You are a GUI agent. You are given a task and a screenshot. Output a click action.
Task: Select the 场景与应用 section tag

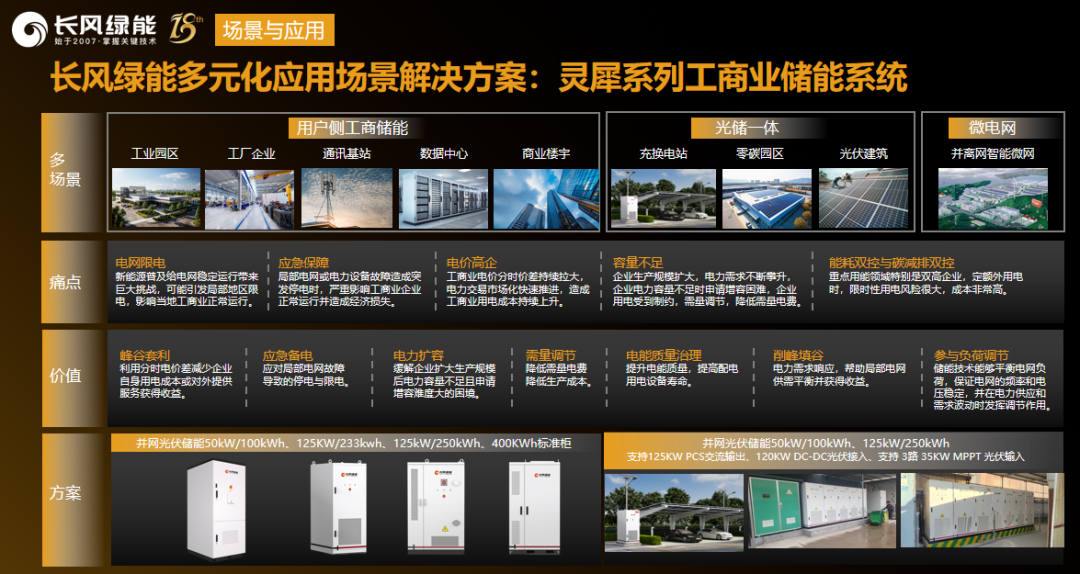coord(274,30)
